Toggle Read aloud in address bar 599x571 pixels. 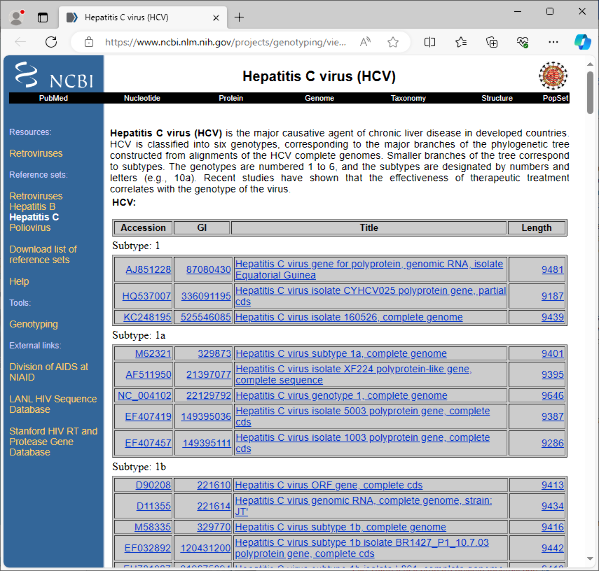365,42
